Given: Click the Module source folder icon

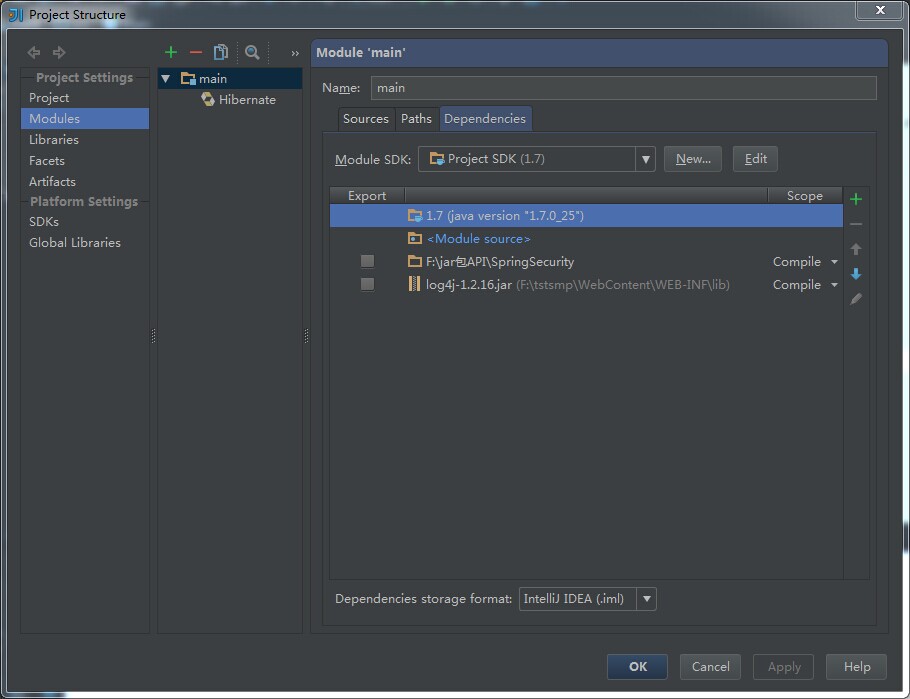Looking at the screenshot, I should click(x=414, y=238).
